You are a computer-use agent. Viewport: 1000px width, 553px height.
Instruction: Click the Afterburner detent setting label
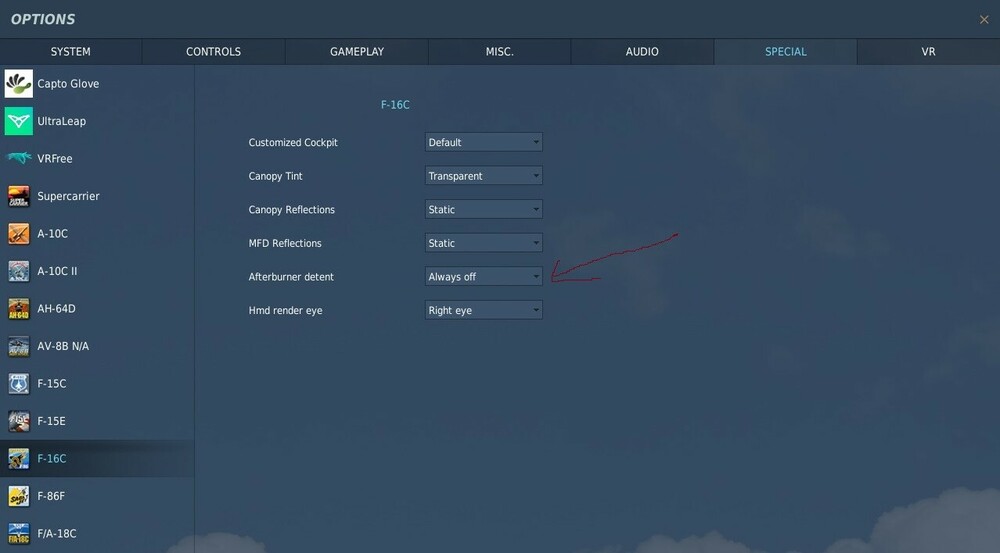tap(291, 277)
